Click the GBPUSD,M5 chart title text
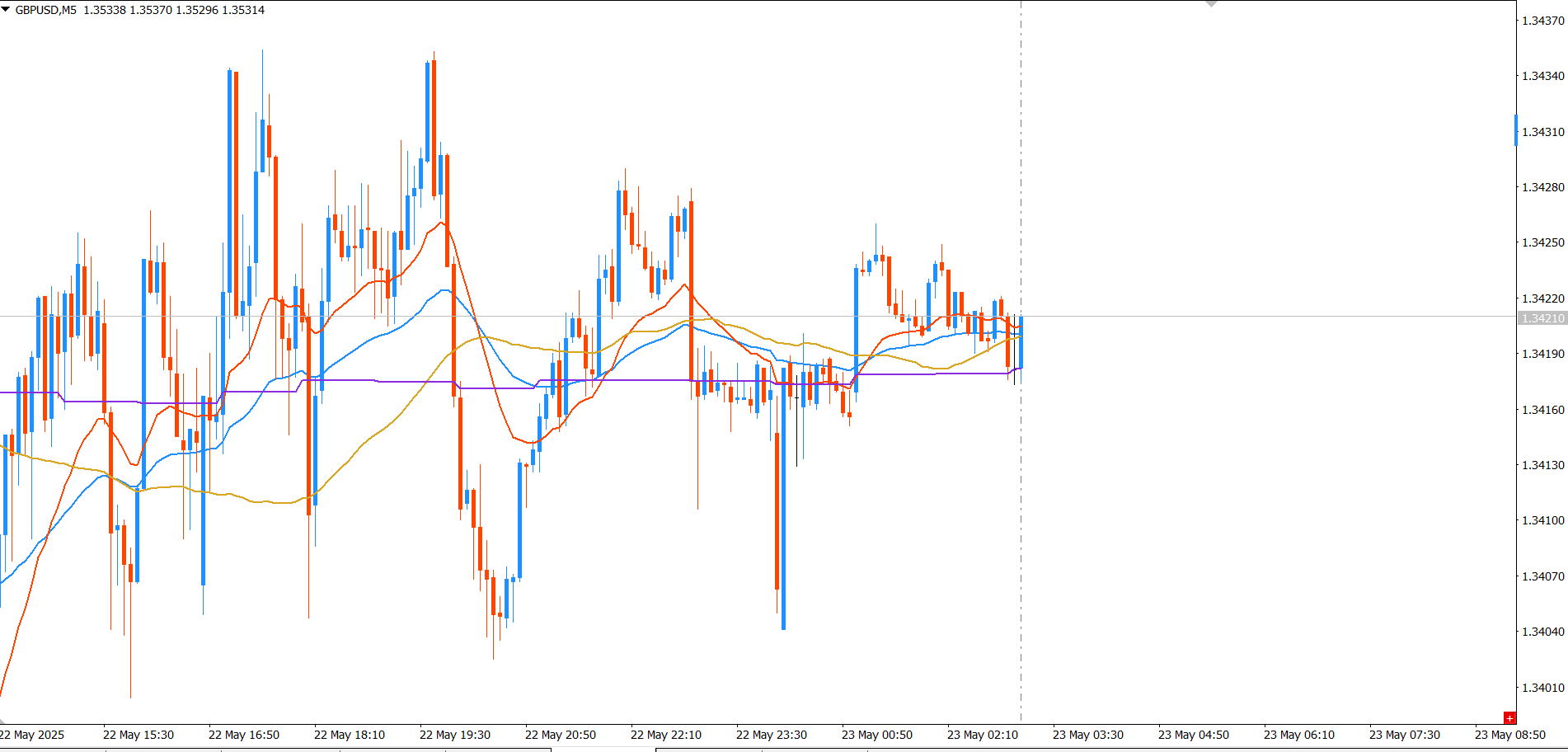Viewport: 1568px width, 752px height. tap(46, 10)
